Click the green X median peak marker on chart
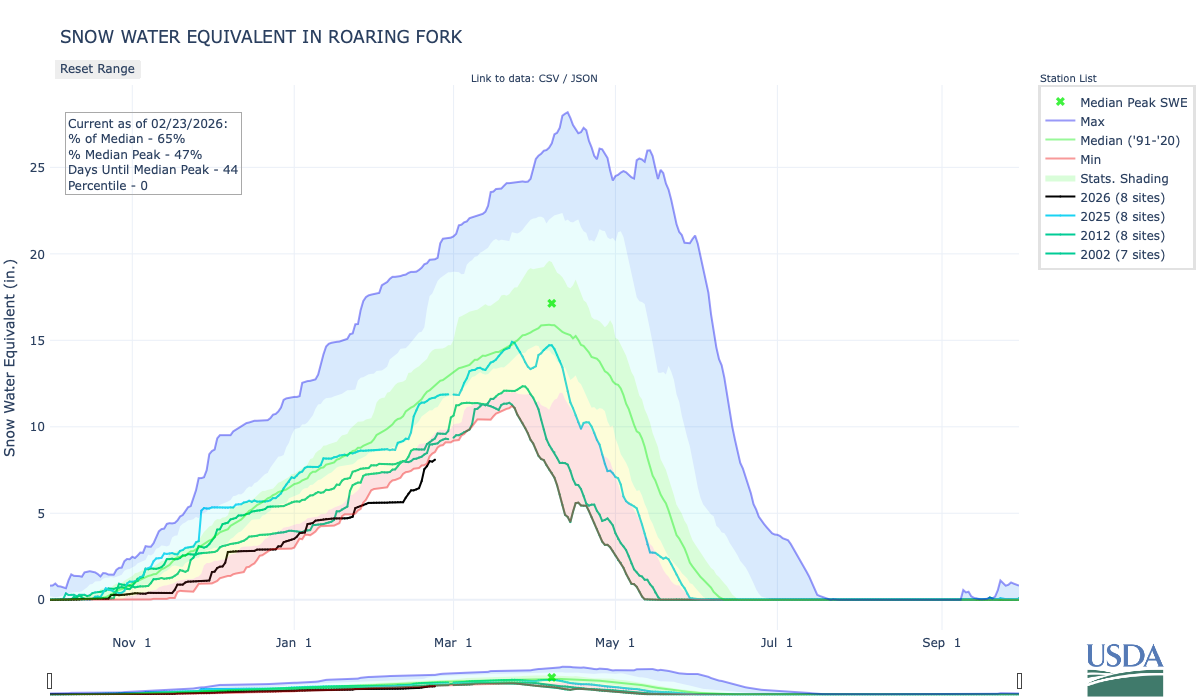Viewport: 1200px width, 700px height. pyautogui.click(x=551, y=303)
